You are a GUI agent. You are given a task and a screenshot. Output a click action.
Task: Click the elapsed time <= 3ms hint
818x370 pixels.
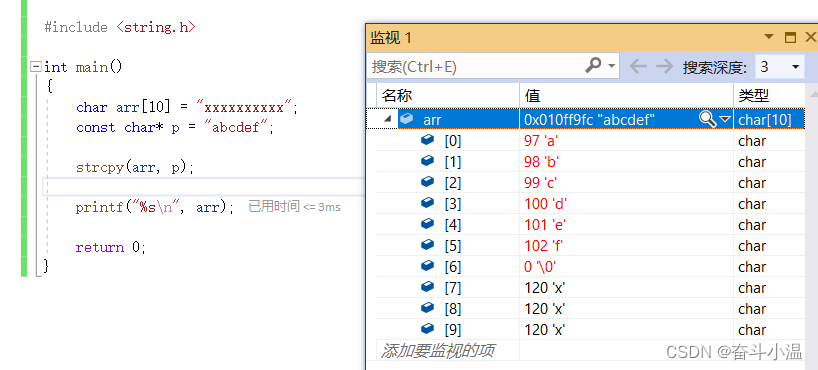[x=294, y=207]
